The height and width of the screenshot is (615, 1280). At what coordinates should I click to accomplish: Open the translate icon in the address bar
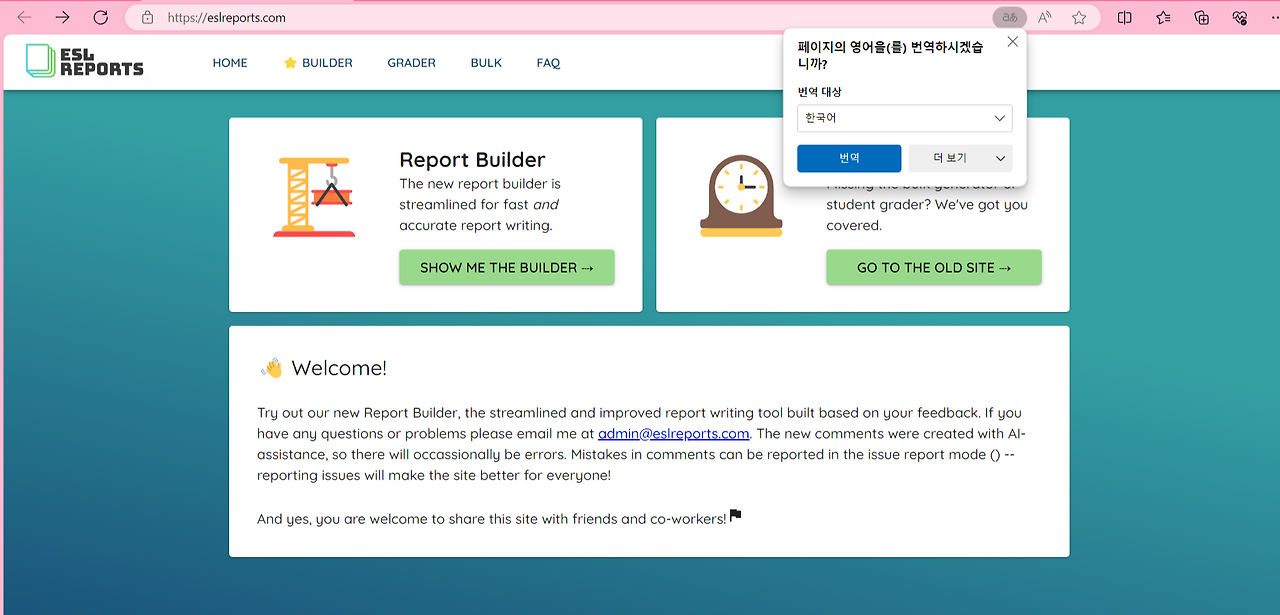[1009, 17]
